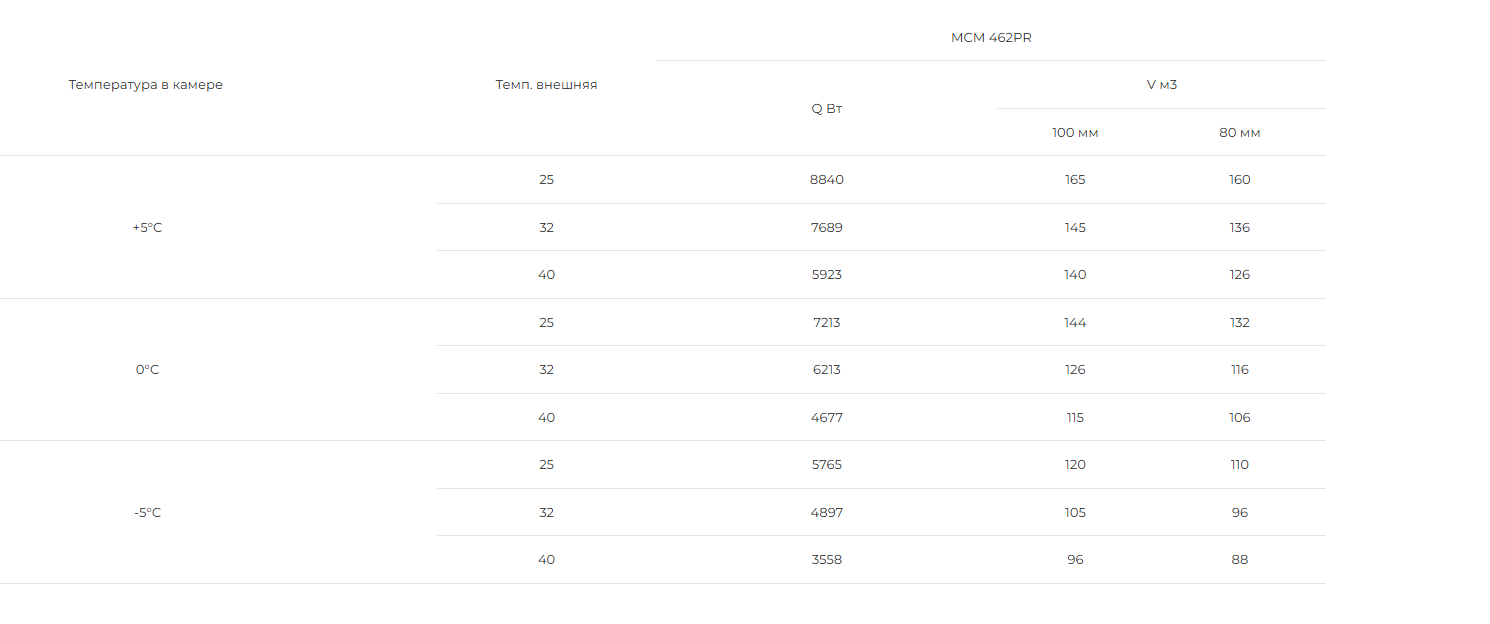Select the Температура в камере column header
The width and height of the screenshot is (1490, 624).
coord(146,85)
